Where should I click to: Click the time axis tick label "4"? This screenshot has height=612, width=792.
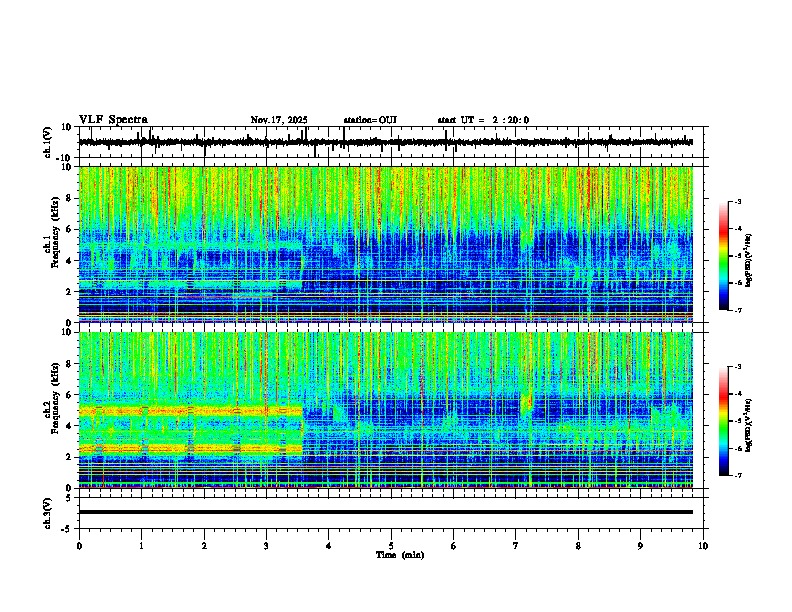tap(329, 546)
